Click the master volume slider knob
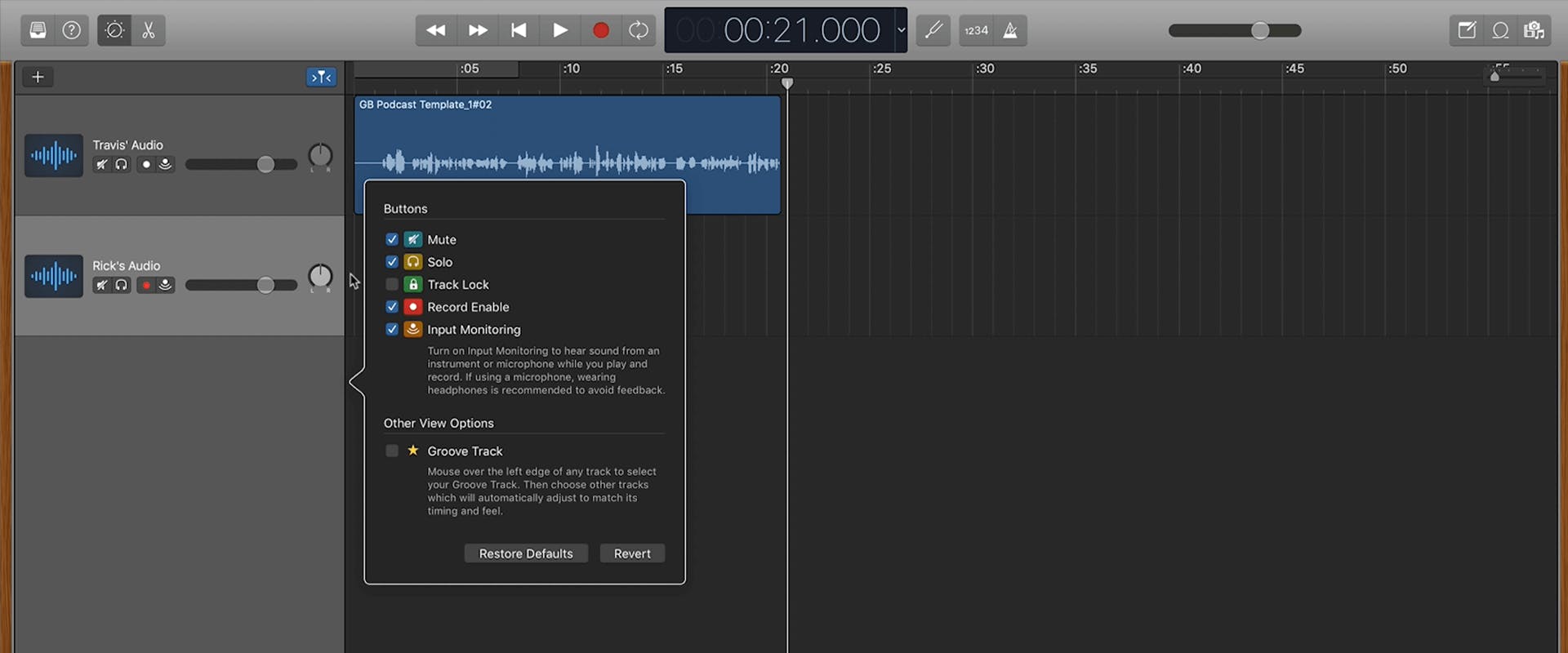This screenshot has height=653, width=1568. tap(1260, 30)
